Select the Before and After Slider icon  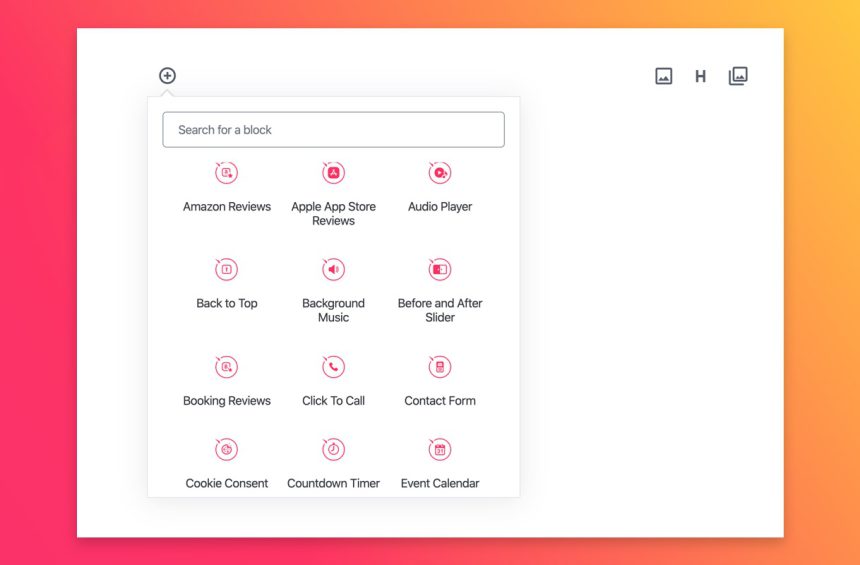point(440,270)
